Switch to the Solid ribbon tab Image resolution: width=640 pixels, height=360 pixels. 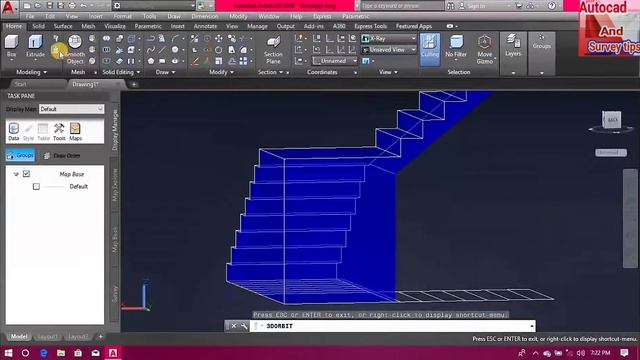pos(38,26)
